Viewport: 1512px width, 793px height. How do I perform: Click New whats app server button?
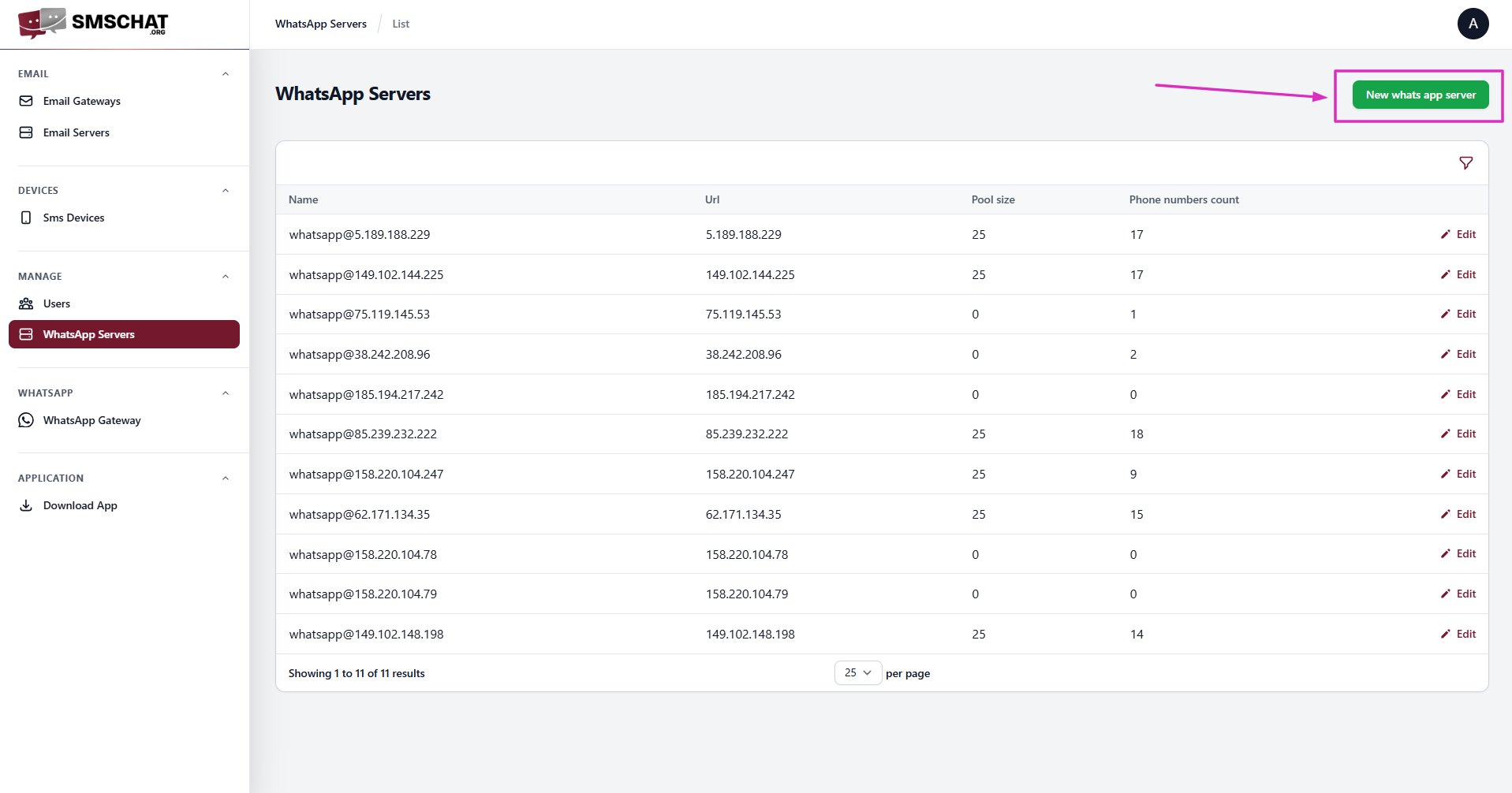pyautogui.click(x=1421, y=95)
